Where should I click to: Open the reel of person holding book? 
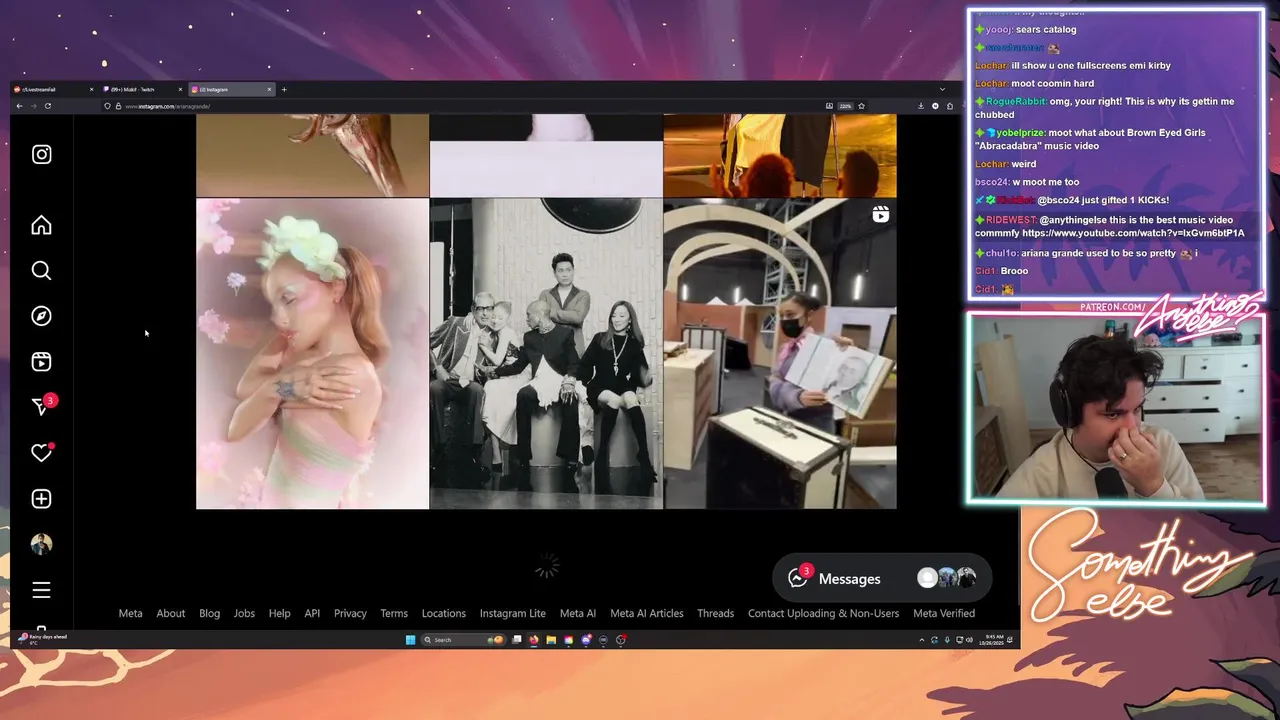tap(780, 354)
